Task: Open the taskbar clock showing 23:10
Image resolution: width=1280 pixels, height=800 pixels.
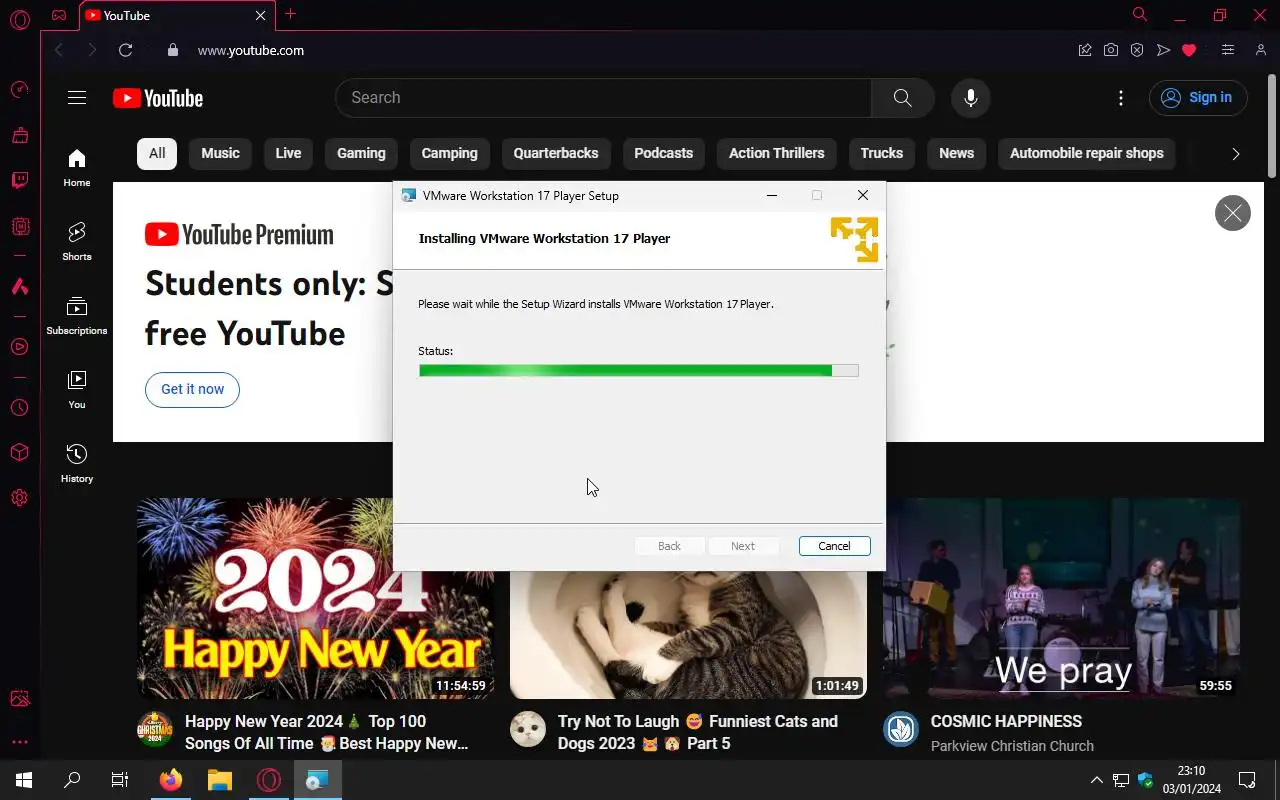Action: click(1191, 780)
